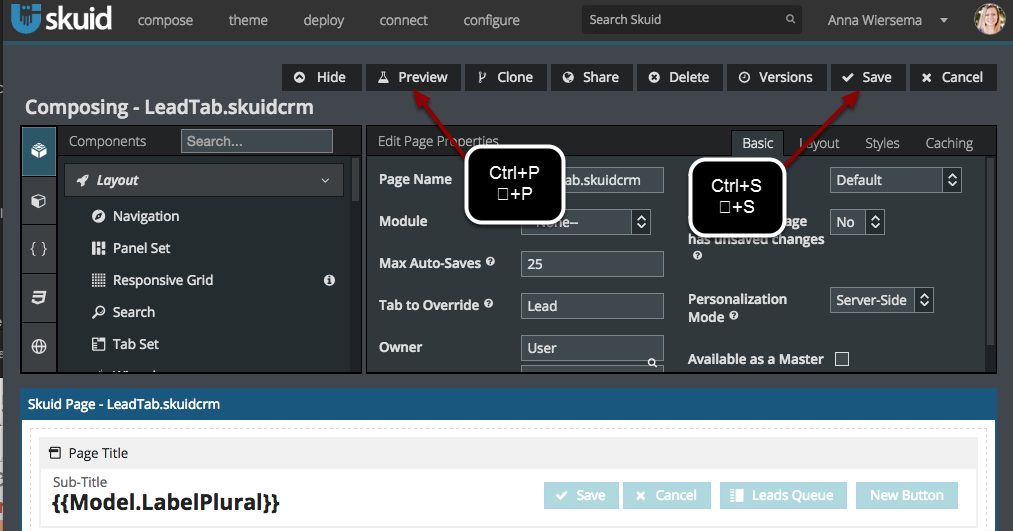Click the Page Title component header
Viewport: 1013px width, 531px height.
pyautogui.click(x=508, y=453)
